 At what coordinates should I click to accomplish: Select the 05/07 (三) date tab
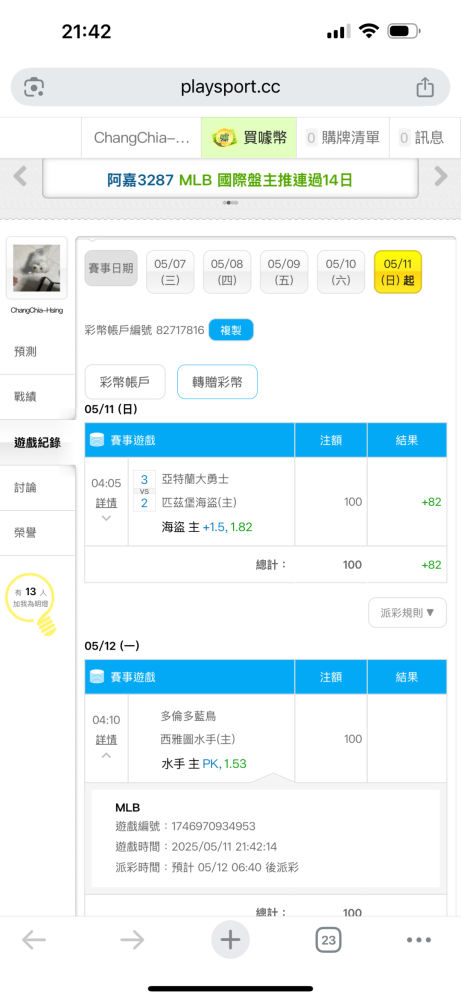tap(170, 272)
